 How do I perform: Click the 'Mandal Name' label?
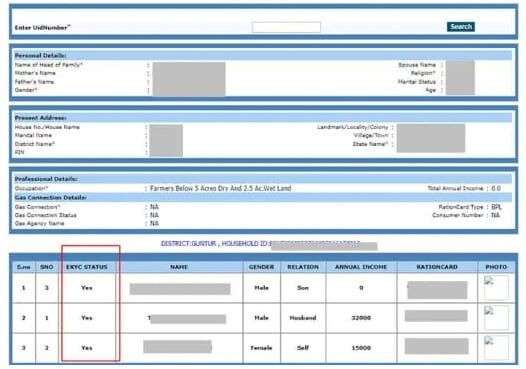(x=33, y=135)
